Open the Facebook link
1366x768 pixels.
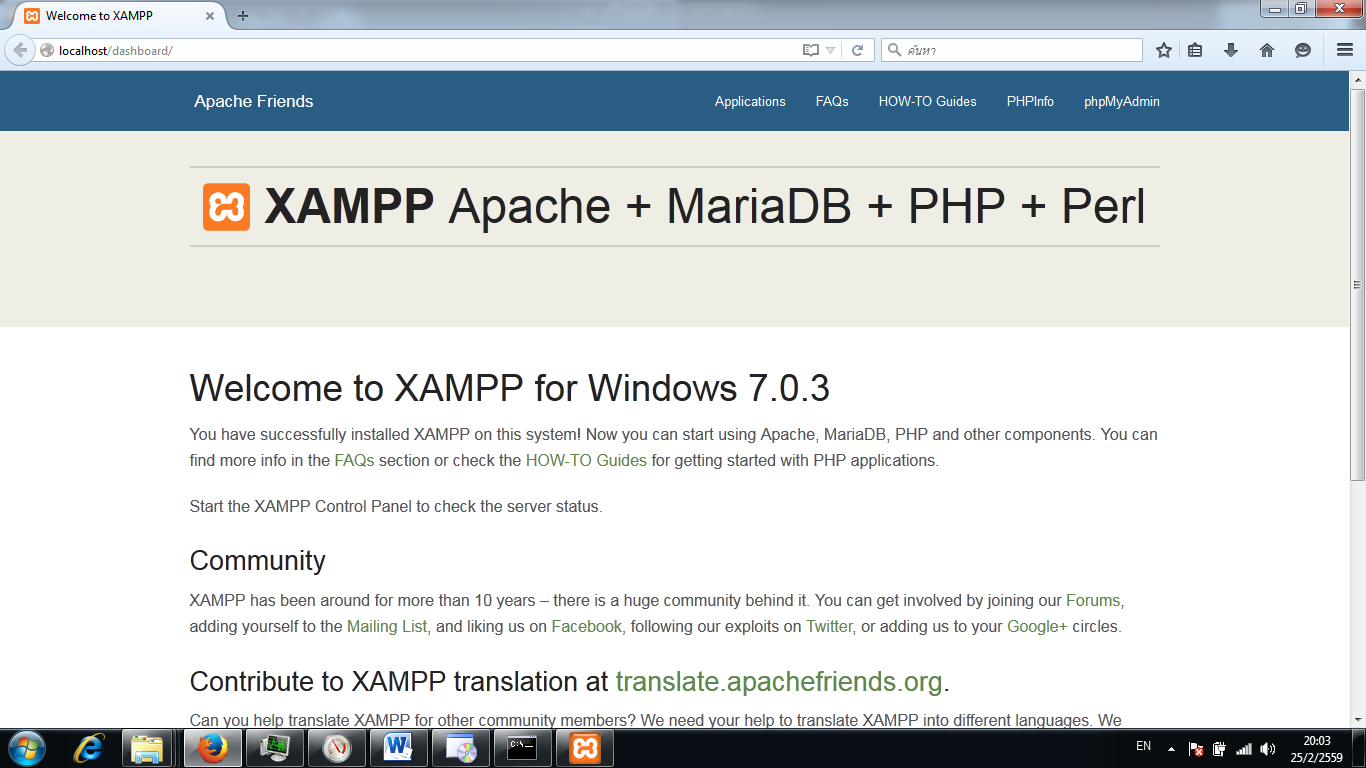(x=587, y=626)
